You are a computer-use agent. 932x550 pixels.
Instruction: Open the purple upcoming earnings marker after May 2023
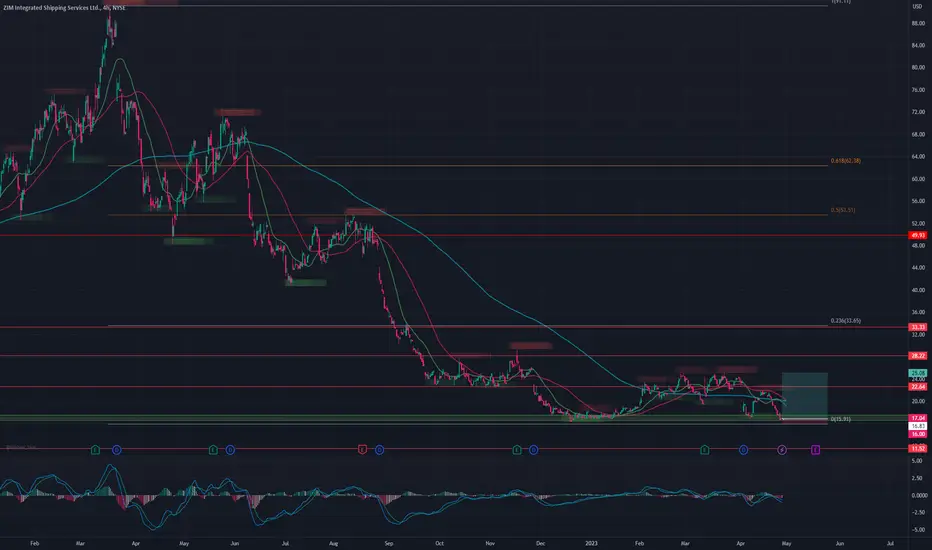click(x=816, y=450)
